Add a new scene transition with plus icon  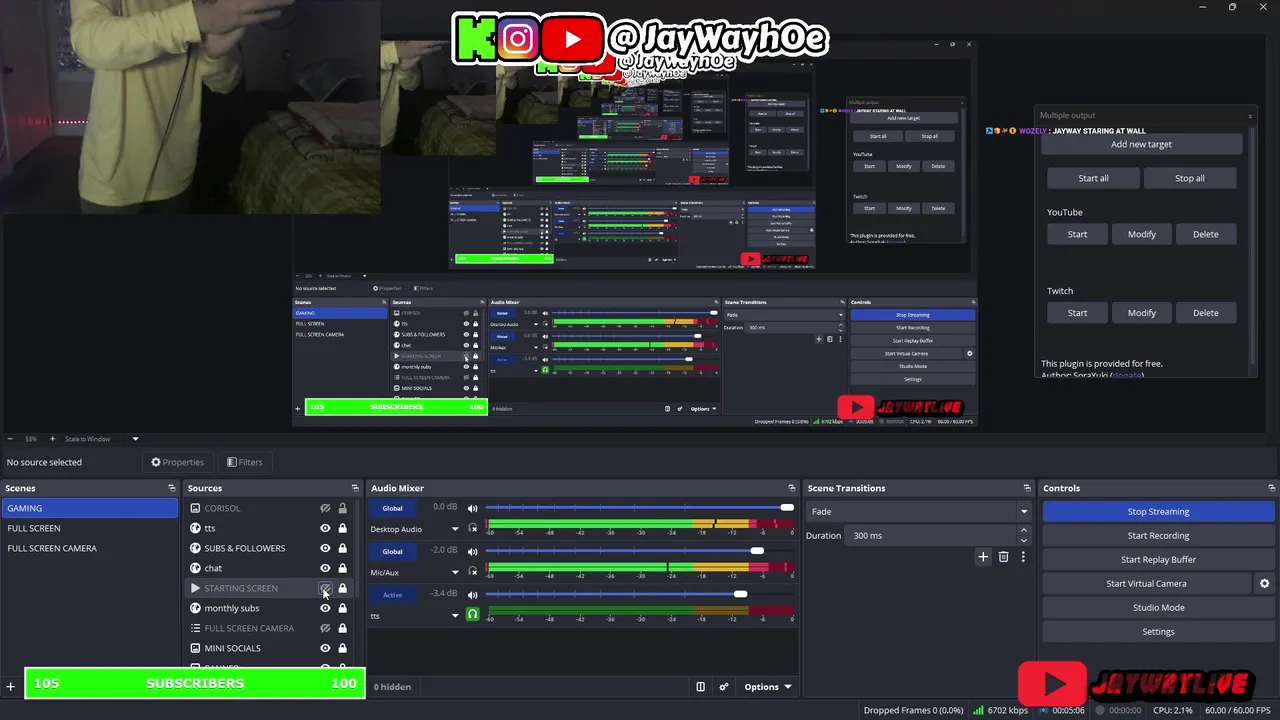(x=983, y=557)
